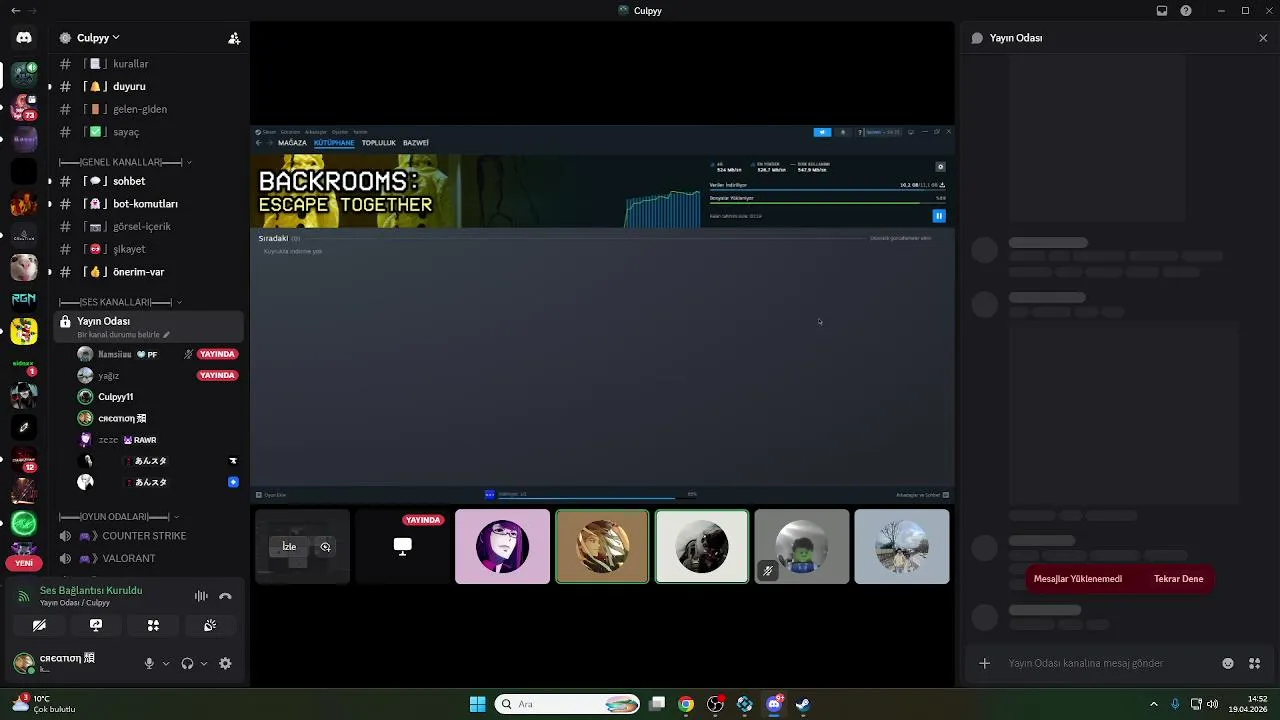Open the Windows Start button
Screen dimensions: 1280x720
478,704
